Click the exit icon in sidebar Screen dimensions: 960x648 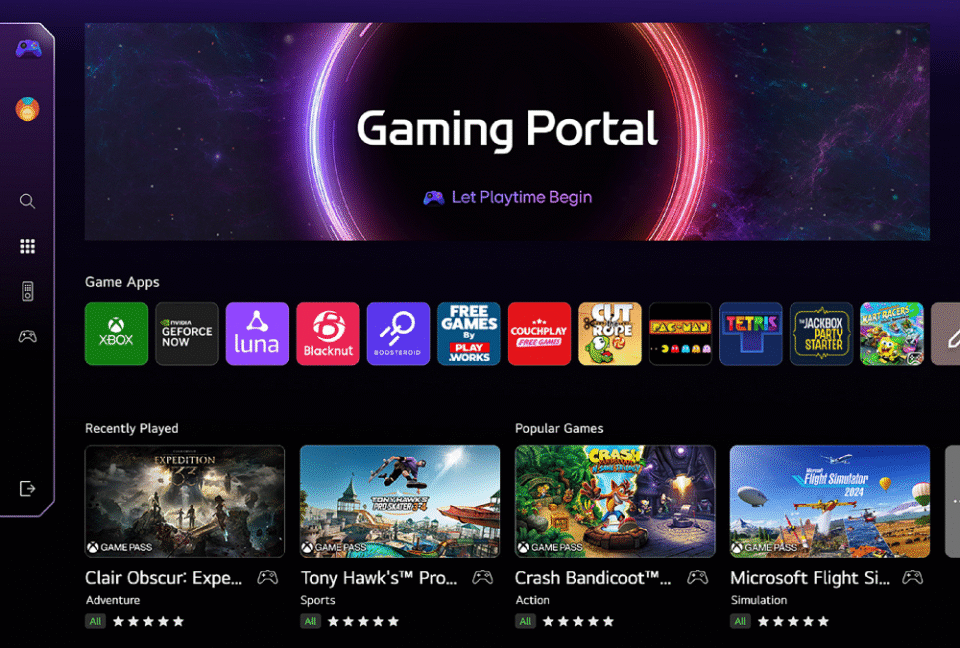[x=27, y=488]
